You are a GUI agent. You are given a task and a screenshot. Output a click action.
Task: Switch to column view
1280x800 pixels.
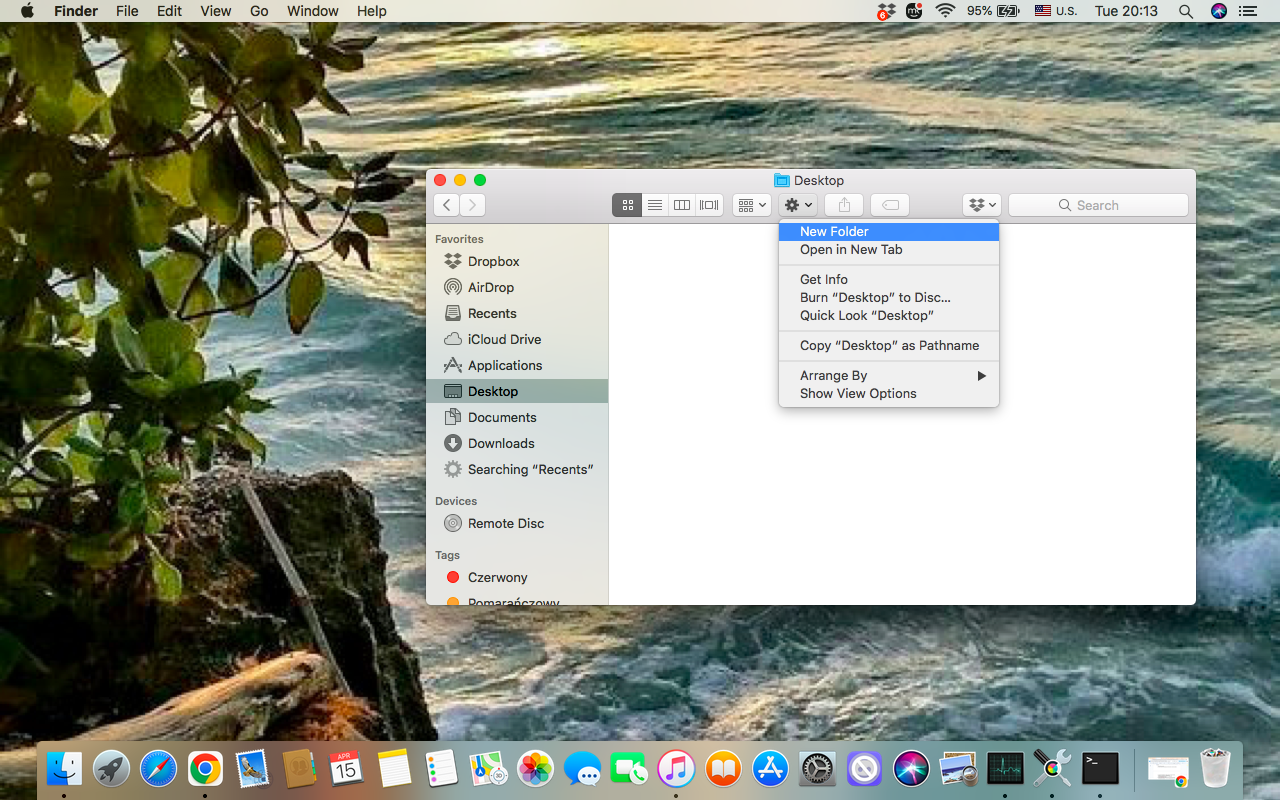[x=682, y=205]
